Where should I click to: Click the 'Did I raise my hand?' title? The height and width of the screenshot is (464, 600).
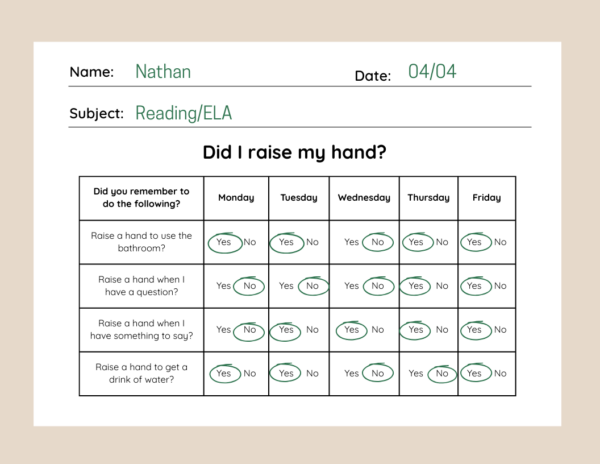pos(294,152)
